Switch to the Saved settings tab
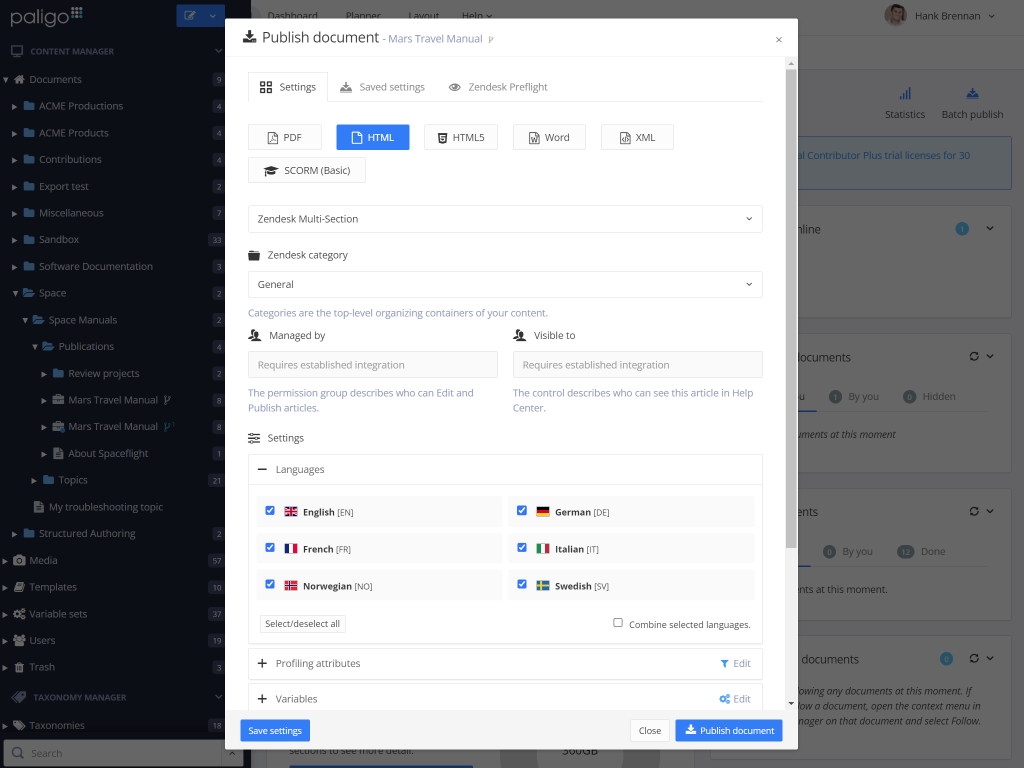The height and width of the screenshot is (768, 1024). coord(382,87)
